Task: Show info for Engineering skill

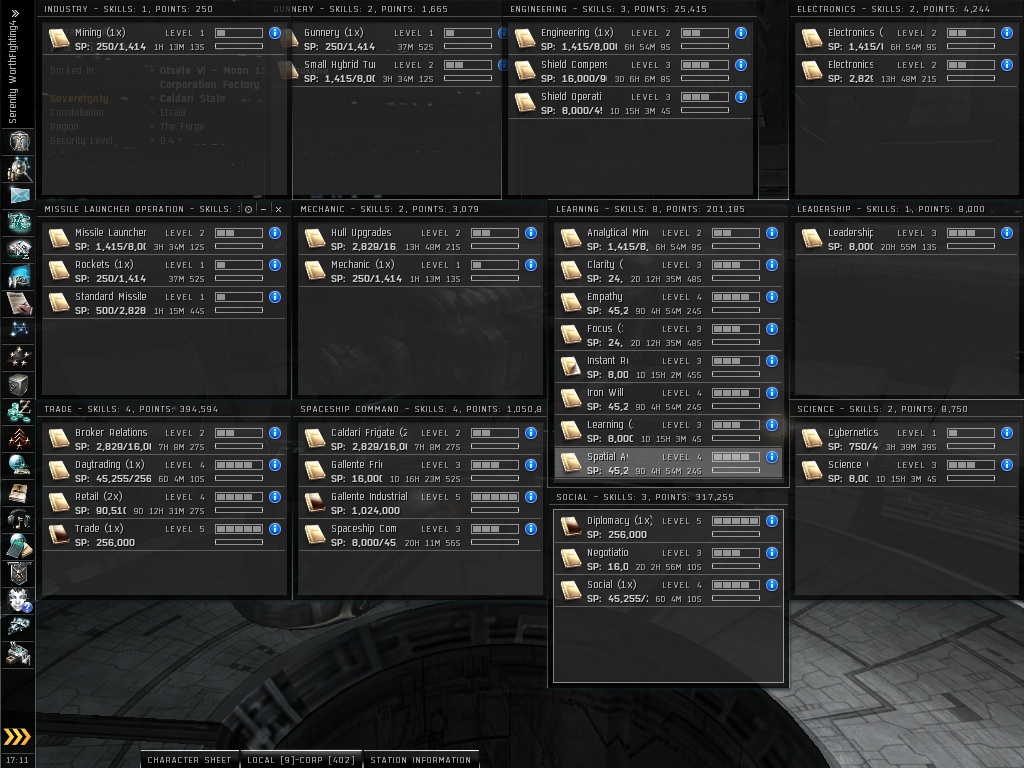Action: (x=741, y=33)
